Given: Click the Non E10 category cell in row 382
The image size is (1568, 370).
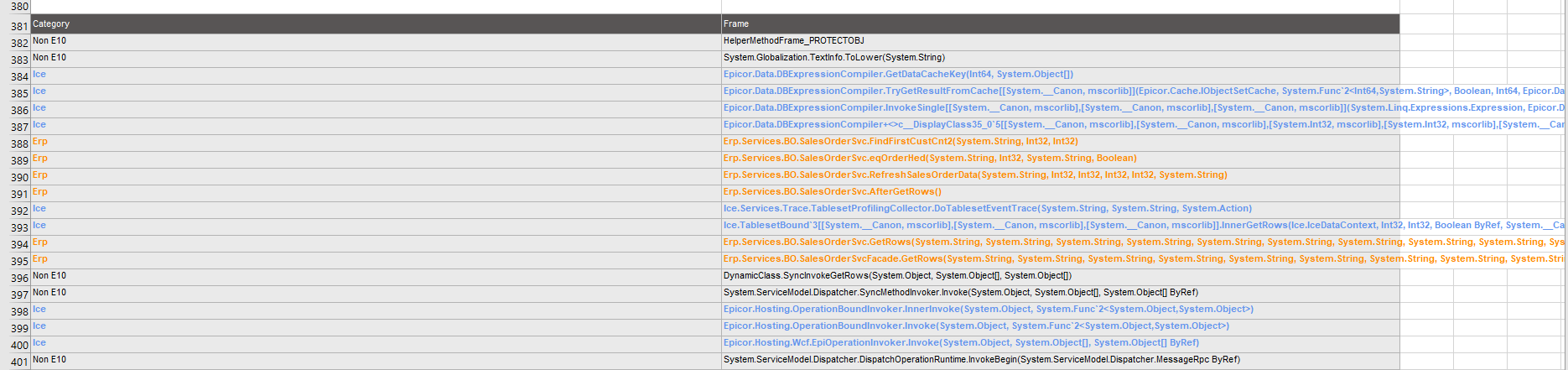Looking at the screenshot, I should pos(376,41).
